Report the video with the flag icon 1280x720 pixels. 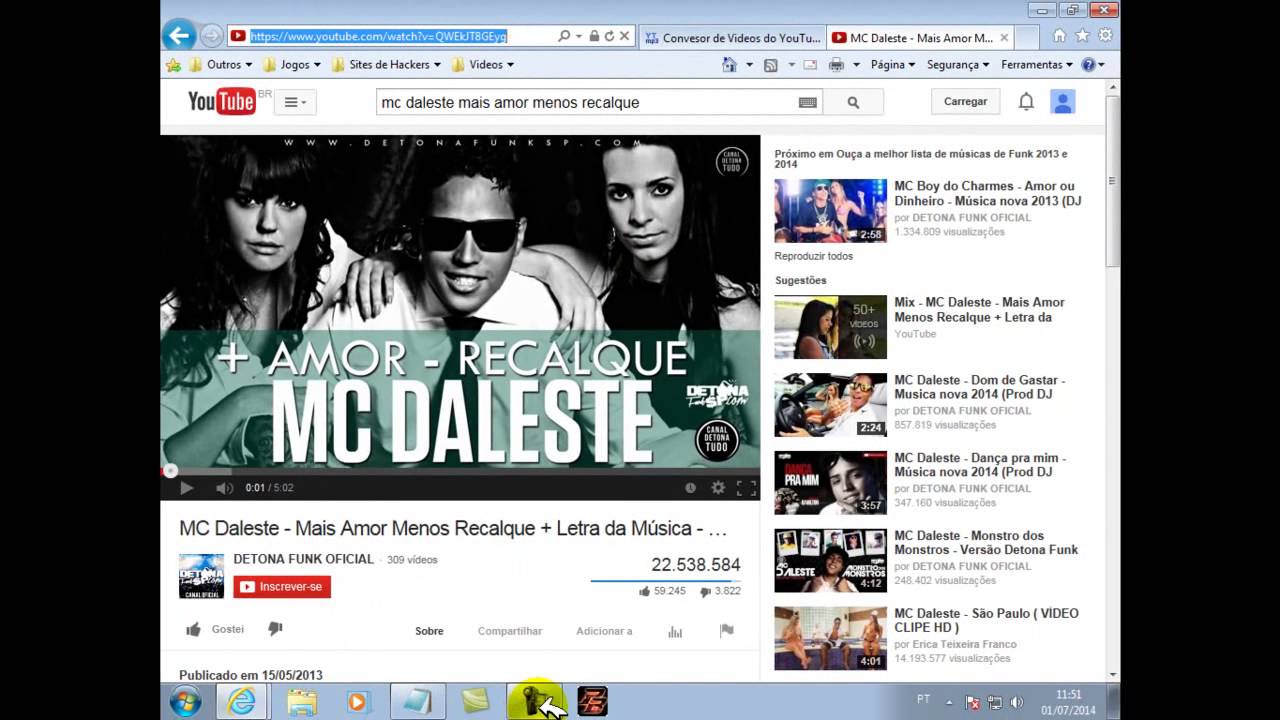(x=727, y=631)
